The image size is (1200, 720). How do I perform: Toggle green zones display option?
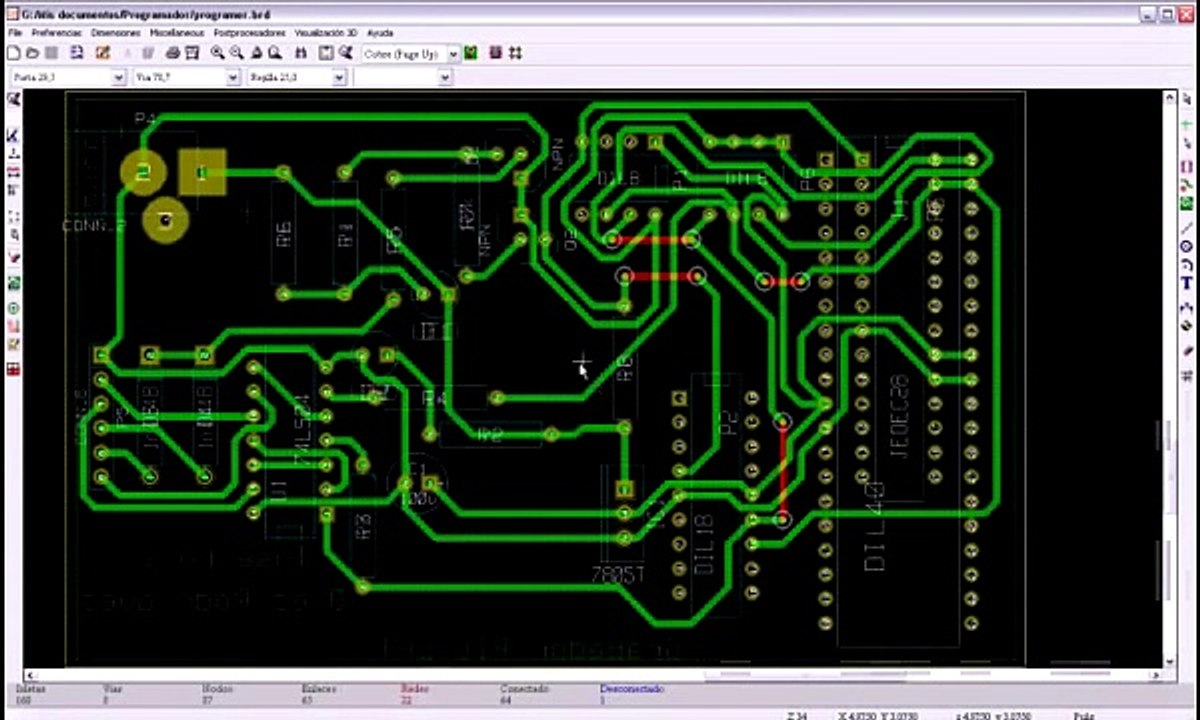point(13,283)
